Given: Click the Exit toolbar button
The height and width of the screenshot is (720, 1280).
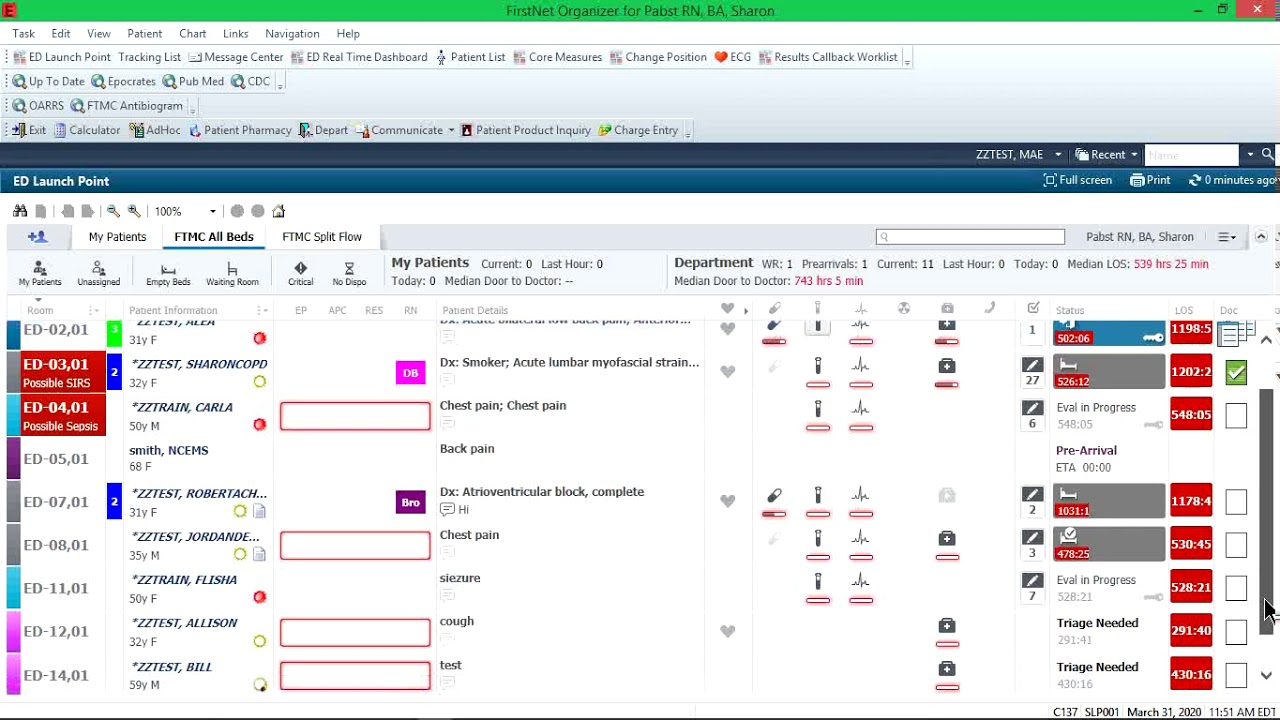Looking at the screenshot, I should pyautogui.click(x=29, y=130).
